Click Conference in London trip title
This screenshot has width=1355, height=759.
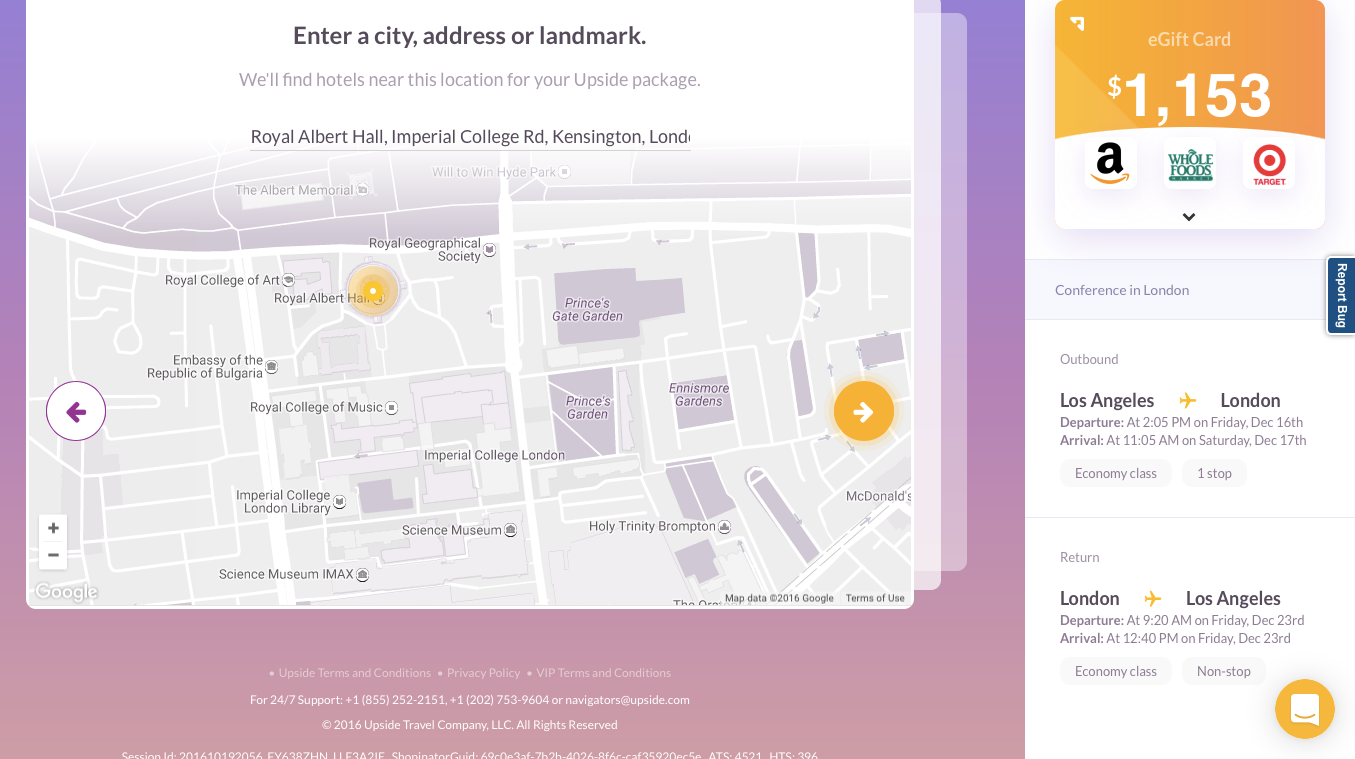(x=1122, y=290)
